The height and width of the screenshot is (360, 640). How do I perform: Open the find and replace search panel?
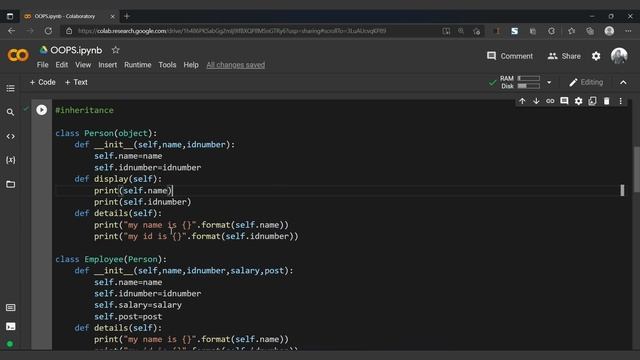[x=11, y=112]
